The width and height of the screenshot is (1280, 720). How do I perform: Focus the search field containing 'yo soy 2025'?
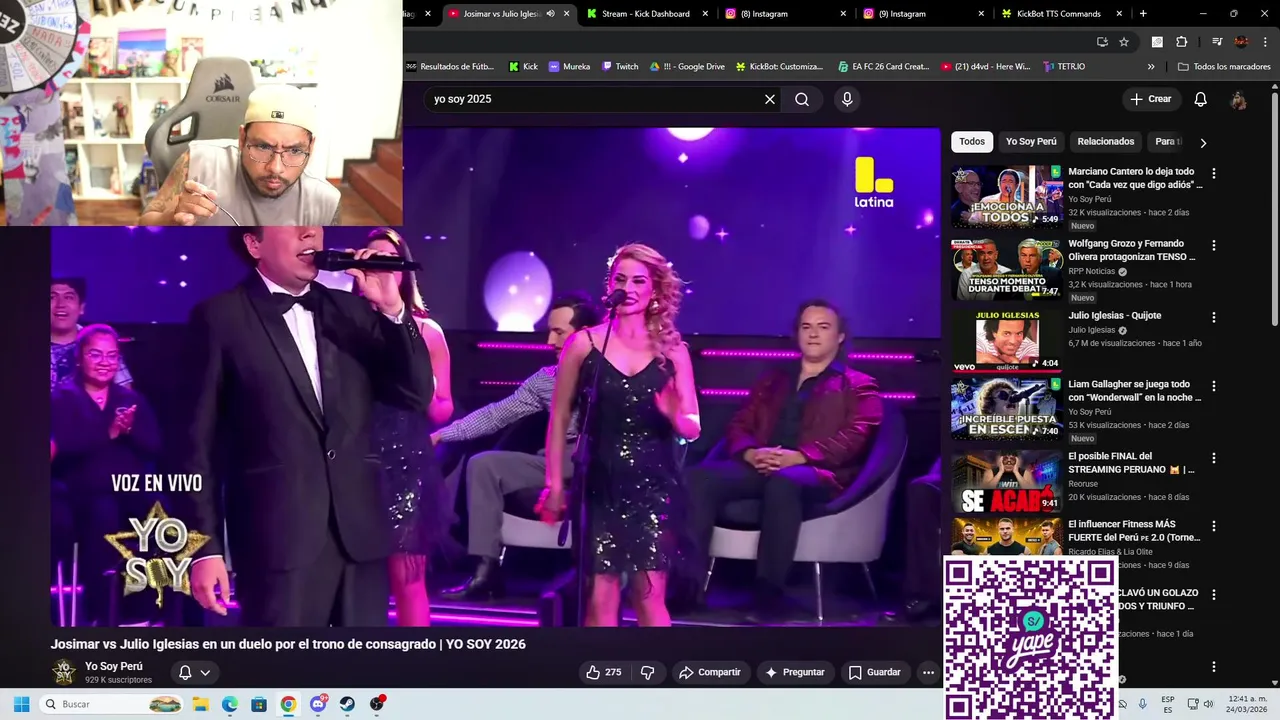click(x=593, y=99)
